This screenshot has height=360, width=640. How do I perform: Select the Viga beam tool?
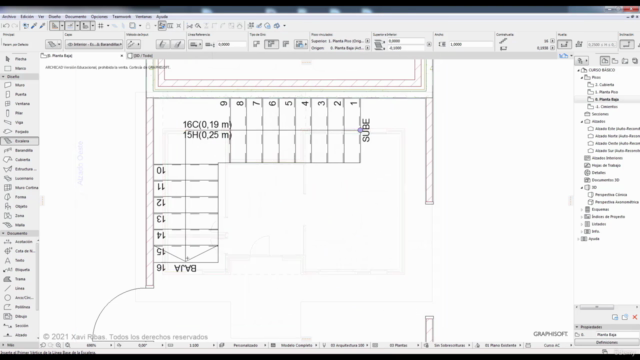coord(20,122)
